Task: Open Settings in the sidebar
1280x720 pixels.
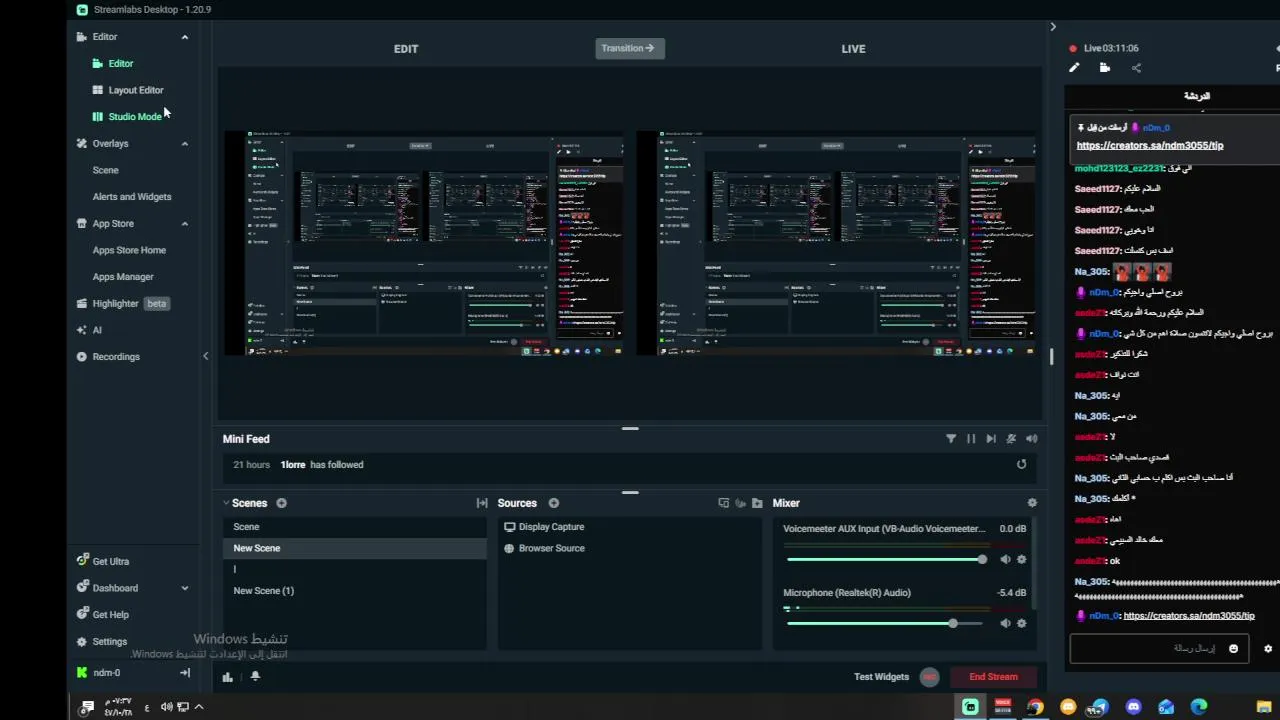Action: 102,642
